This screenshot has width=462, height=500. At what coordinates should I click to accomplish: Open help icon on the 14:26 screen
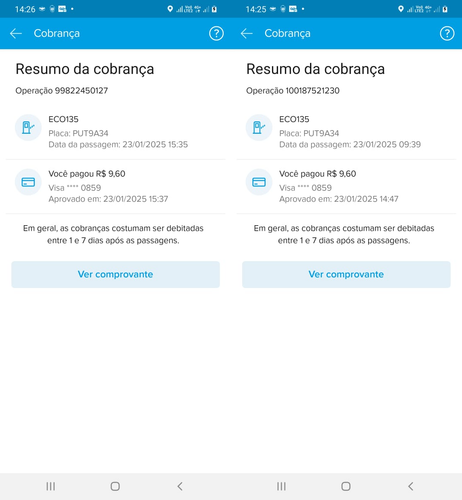pos(216,33)
